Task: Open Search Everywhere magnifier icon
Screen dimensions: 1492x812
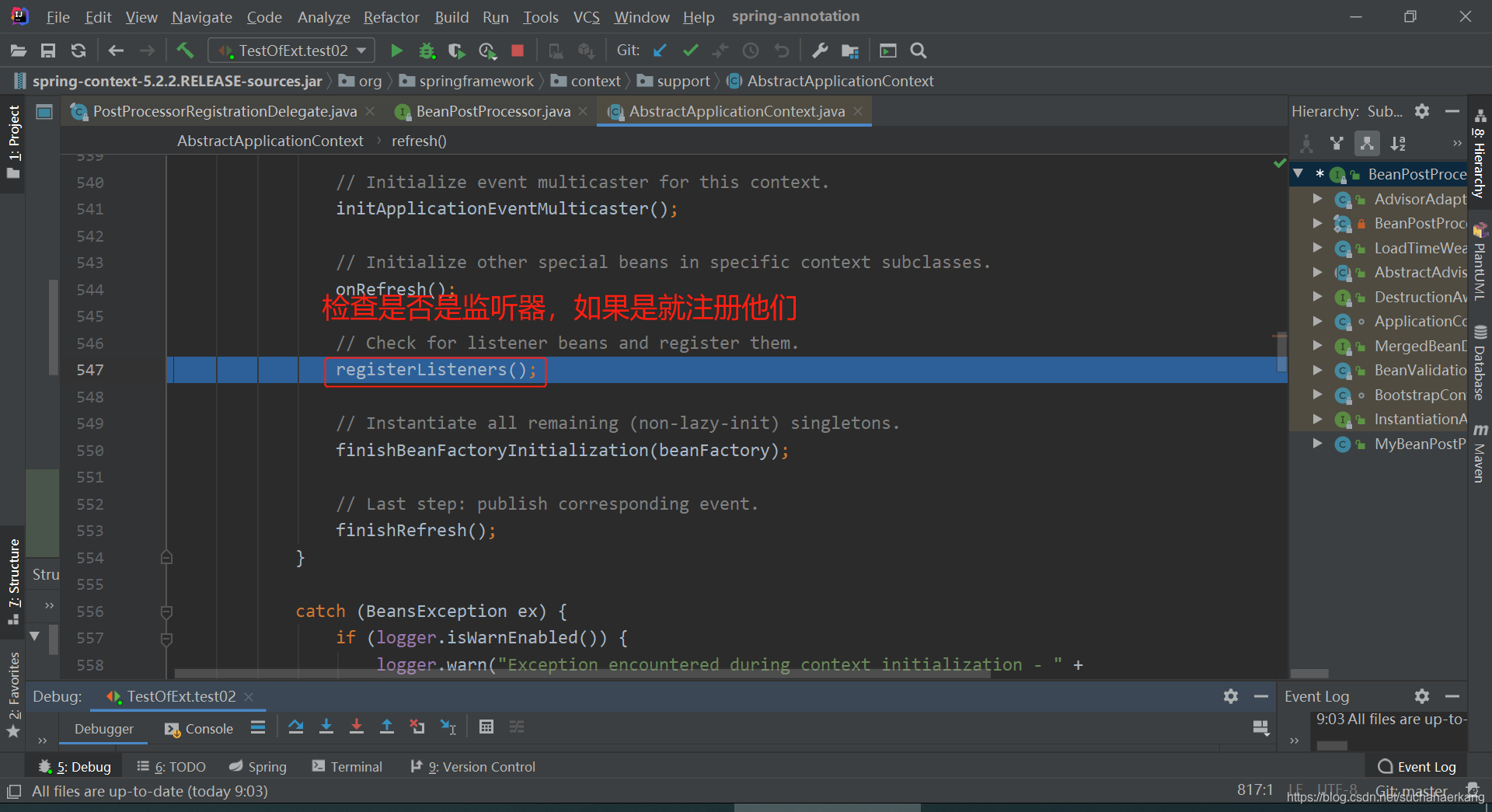Action: [919, 51]
